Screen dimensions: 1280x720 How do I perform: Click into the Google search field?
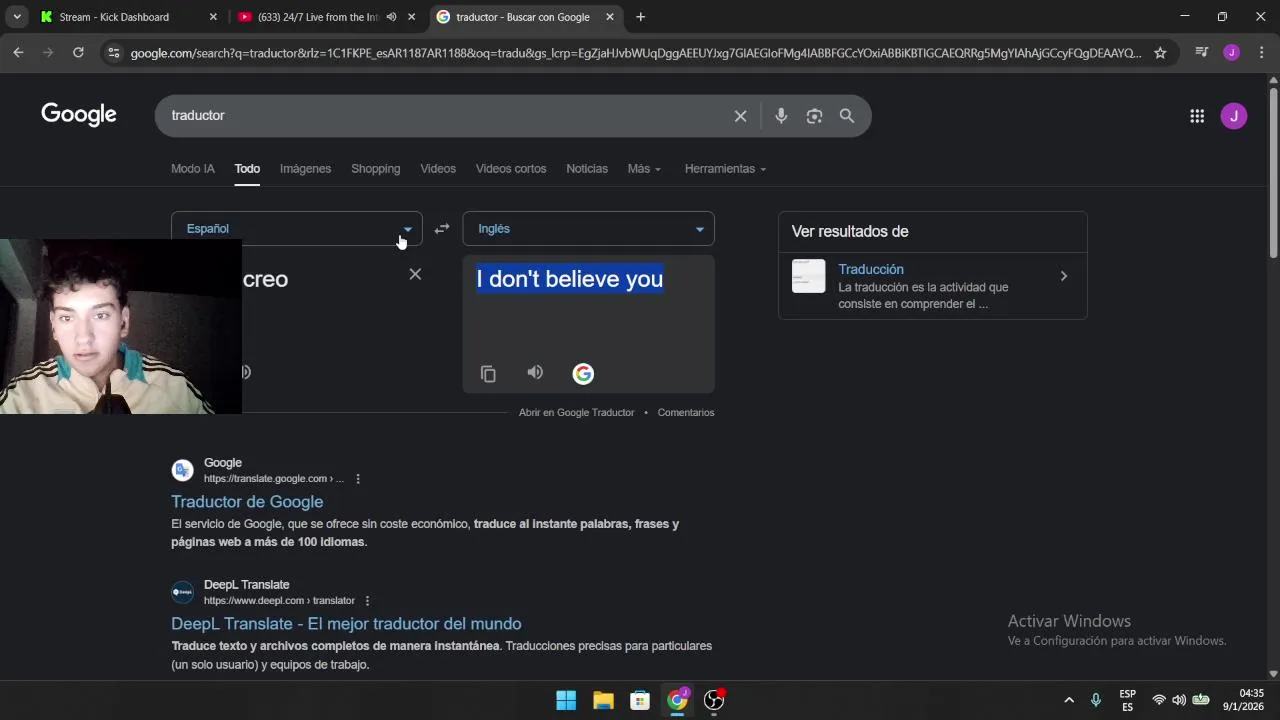[450, 116]
